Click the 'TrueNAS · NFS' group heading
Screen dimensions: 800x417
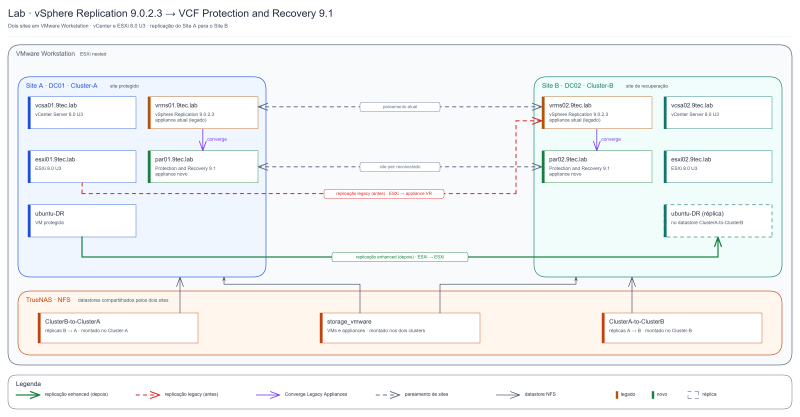click(48, 300)
